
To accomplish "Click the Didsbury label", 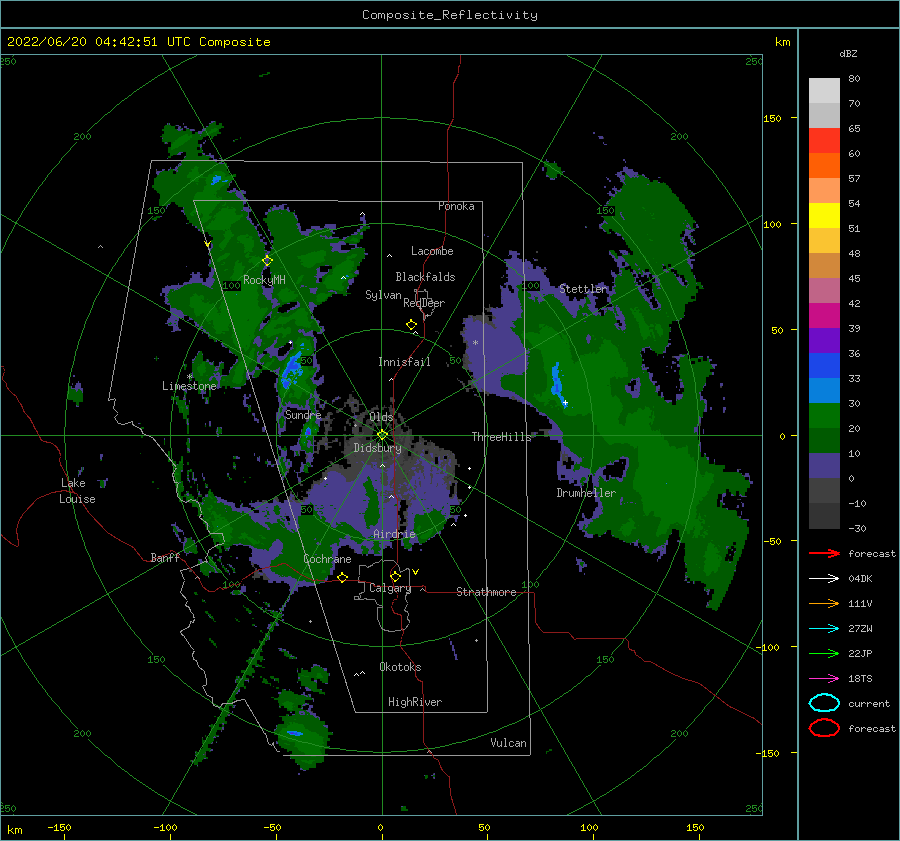I will pyautogui.click(x=377, y=448).
